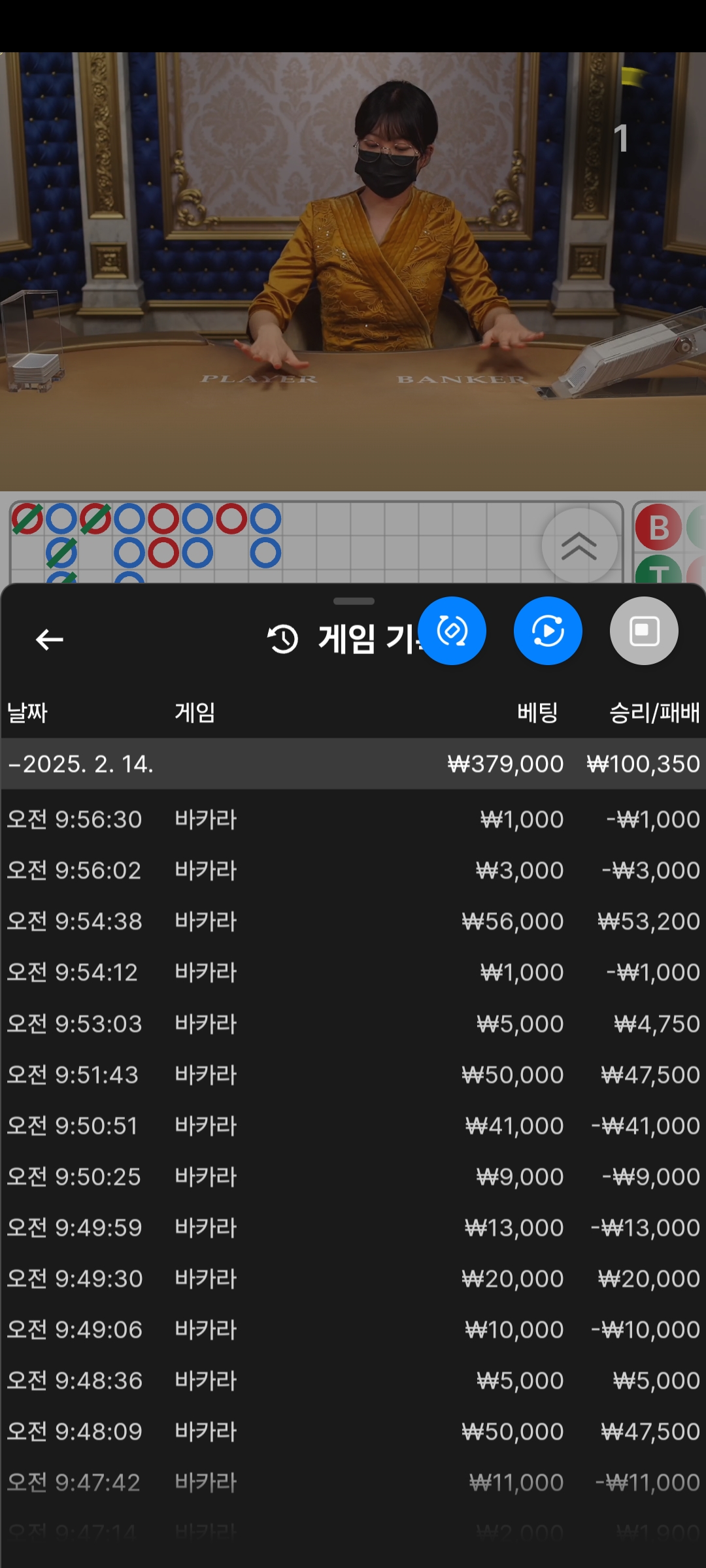
Task: Tap the blue rotate-sync floating button
Action: pyautogui.click(x=452, y=630)
